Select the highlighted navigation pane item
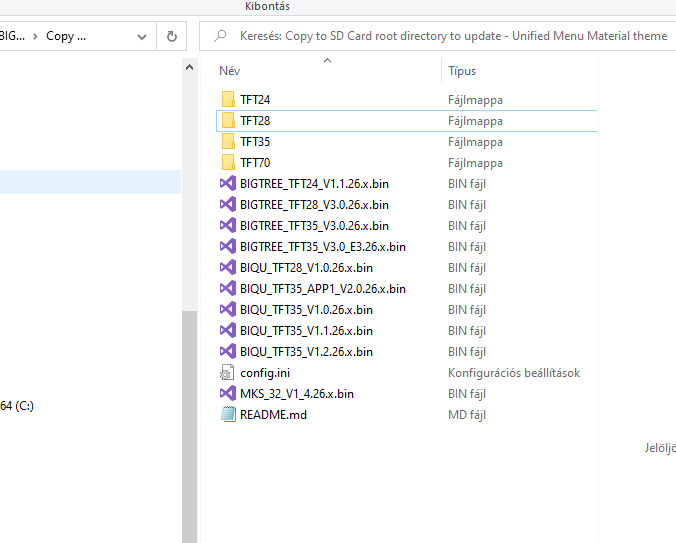Screen dimensions: 676x543 pos(91,182)
